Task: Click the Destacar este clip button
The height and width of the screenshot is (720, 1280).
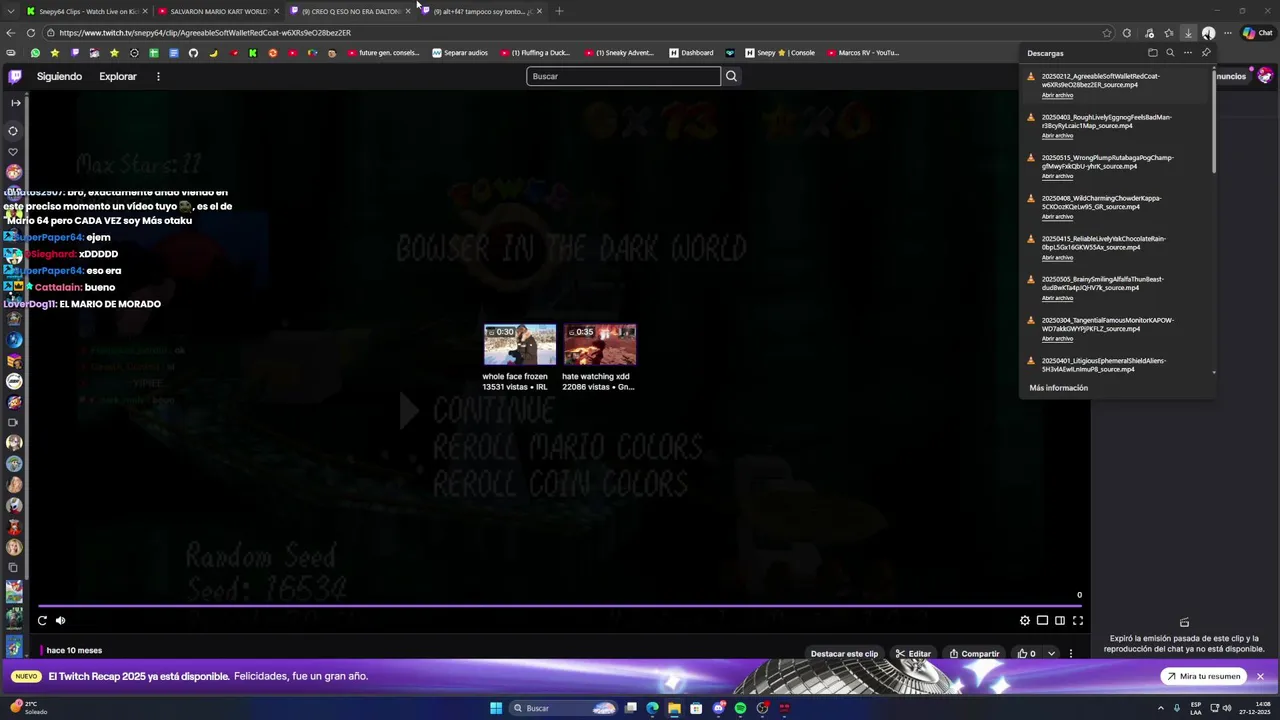Action: pyautogui.click(x=844, y=654)
